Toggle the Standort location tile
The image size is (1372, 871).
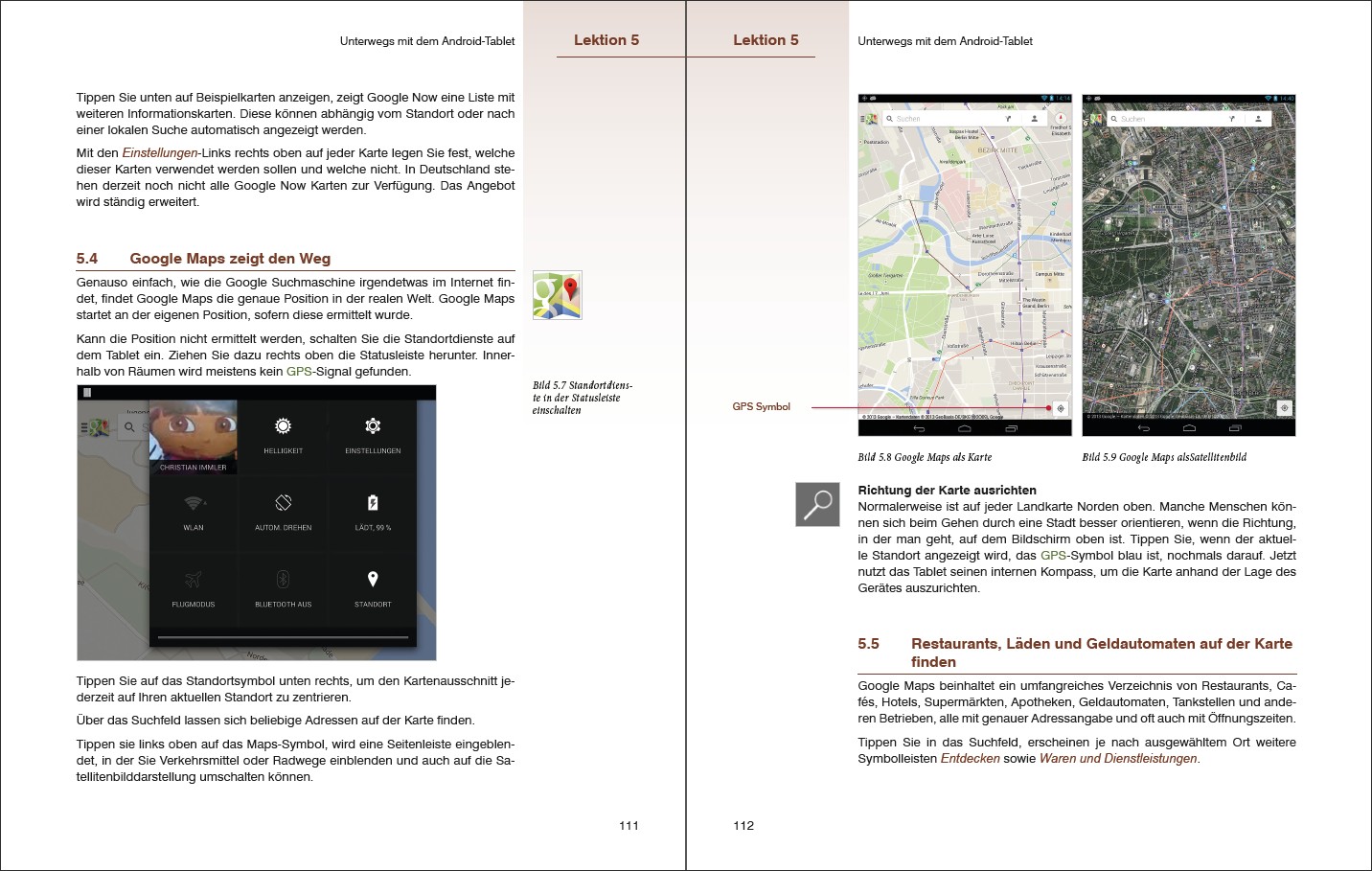click(x=373, y=587)
